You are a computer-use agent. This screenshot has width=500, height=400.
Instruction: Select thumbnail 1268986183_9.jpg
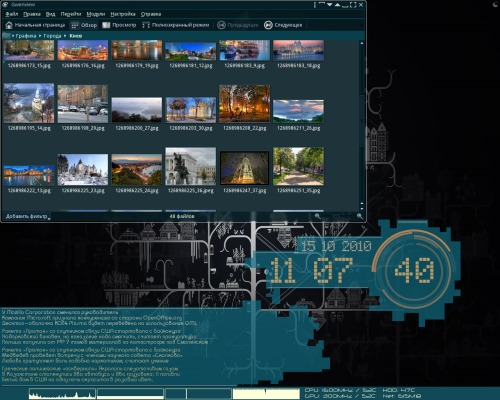click(x=244, y=50)
